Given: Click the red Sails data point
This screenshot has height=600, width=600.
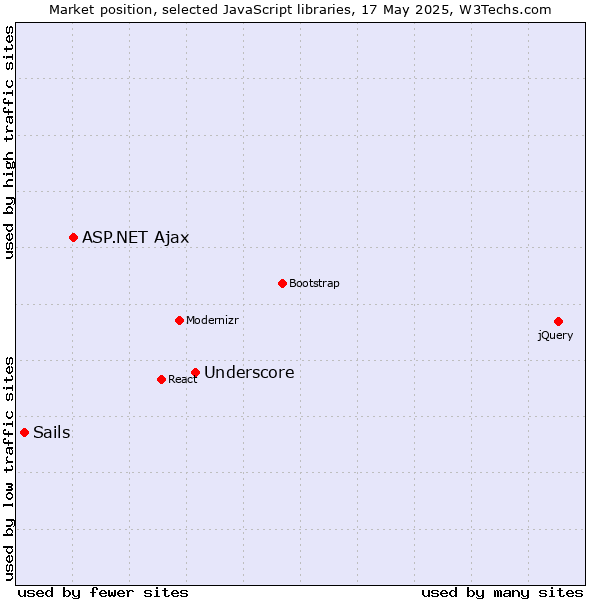Looking at the screenshot, I should pyautogui.click(x=24, y=433).
